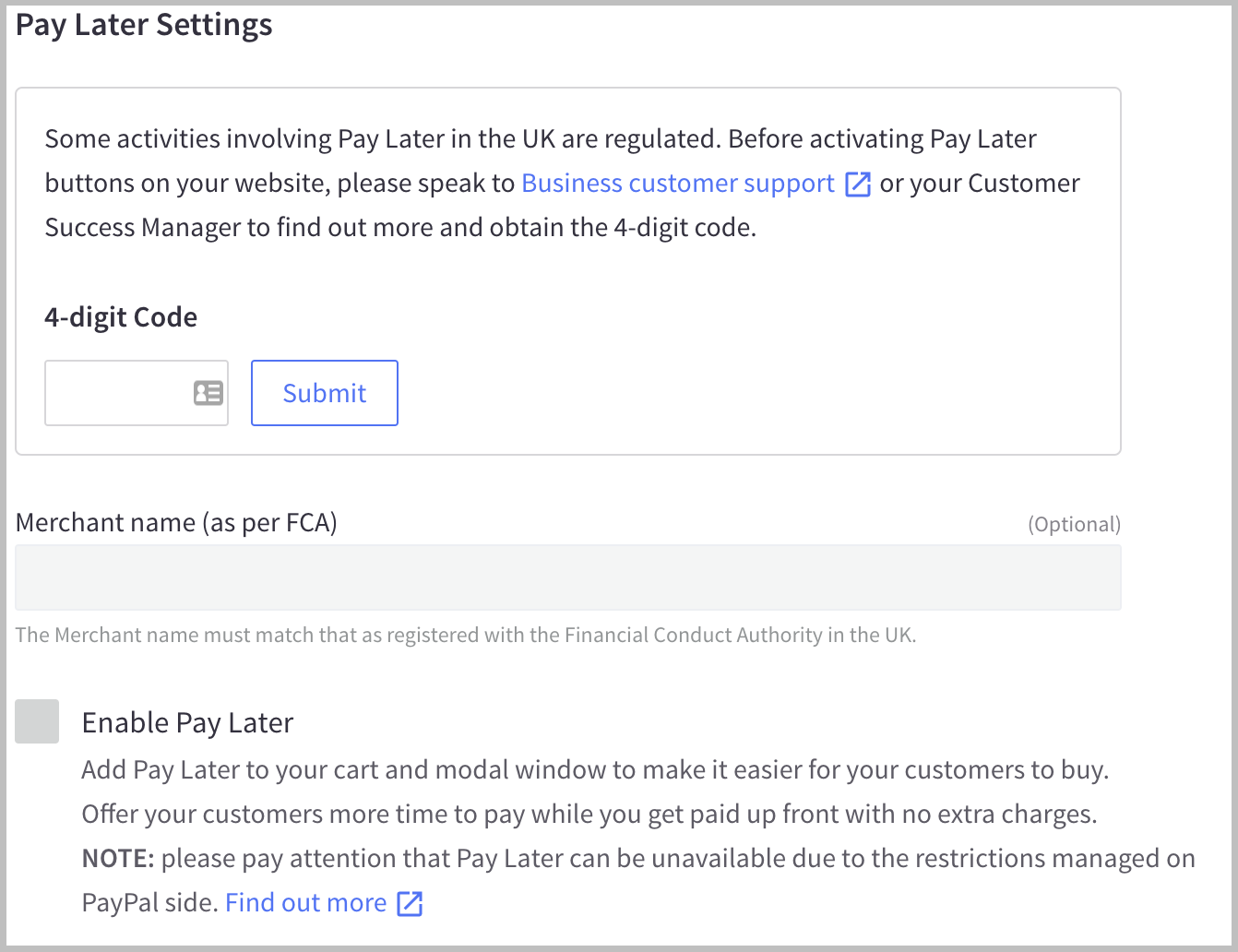This screenshot has width=1238, height=952.
Task: Check the box next to Enable Pay Later
Action: [36, 721]
